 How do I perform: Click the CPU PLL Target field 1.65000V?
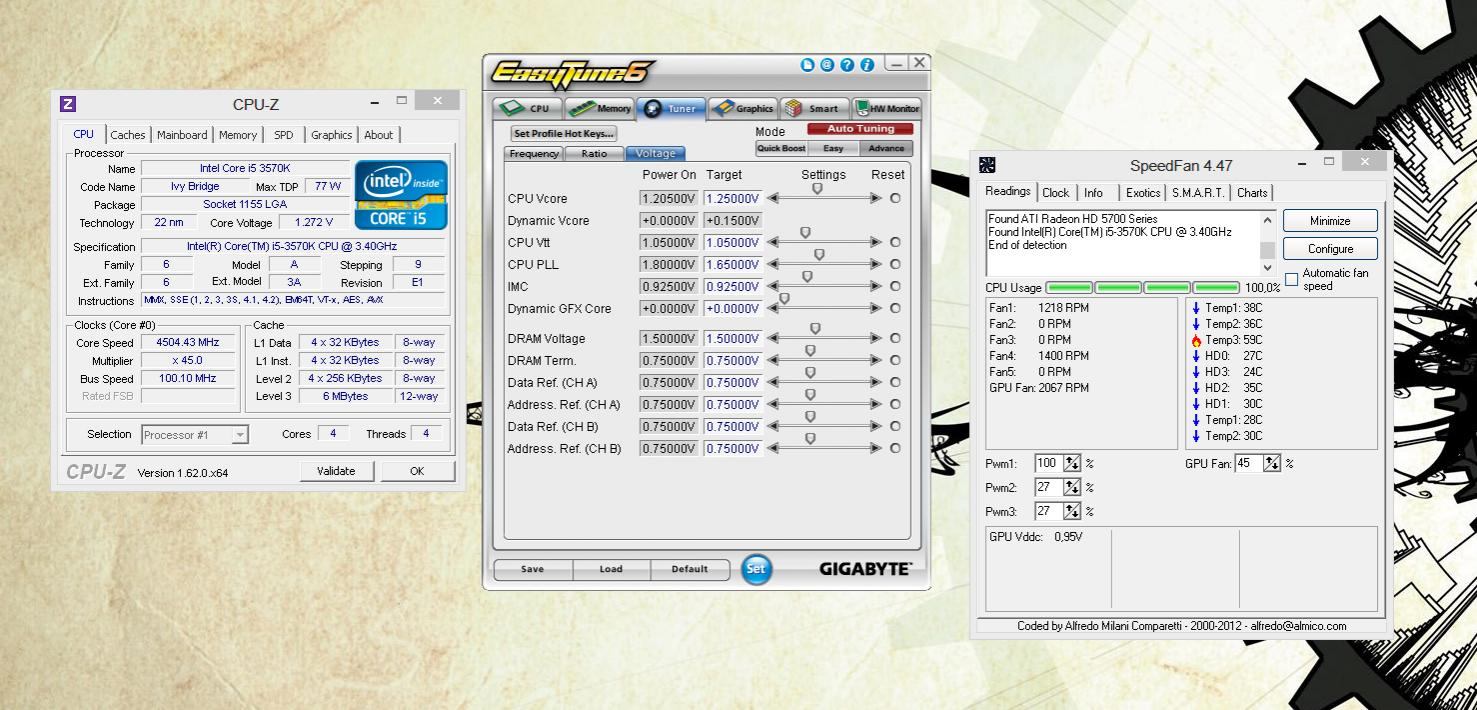pos(733,264)
